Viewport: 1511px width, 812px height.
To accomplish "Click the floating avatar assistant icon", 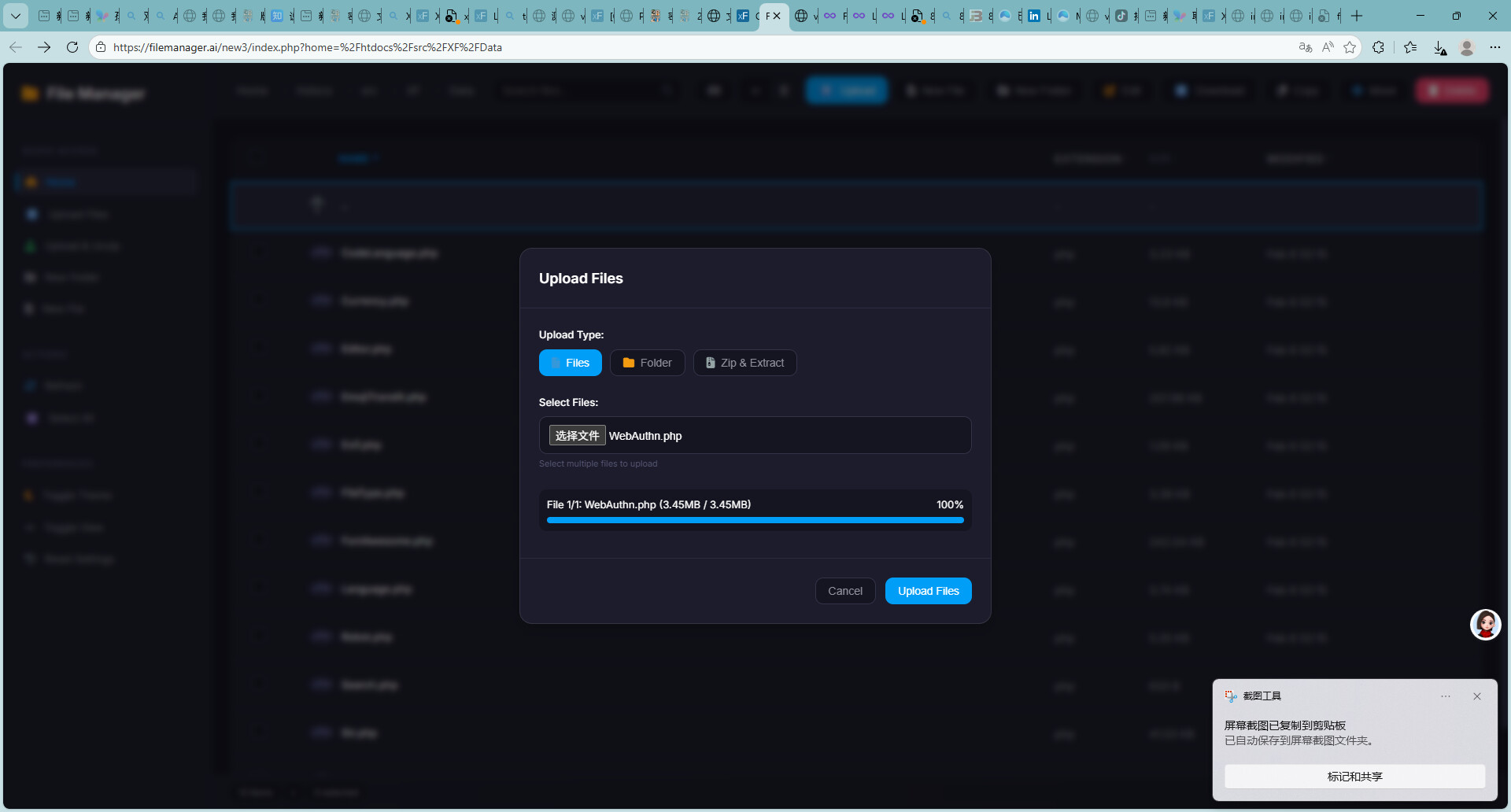I will [1485, 625].
